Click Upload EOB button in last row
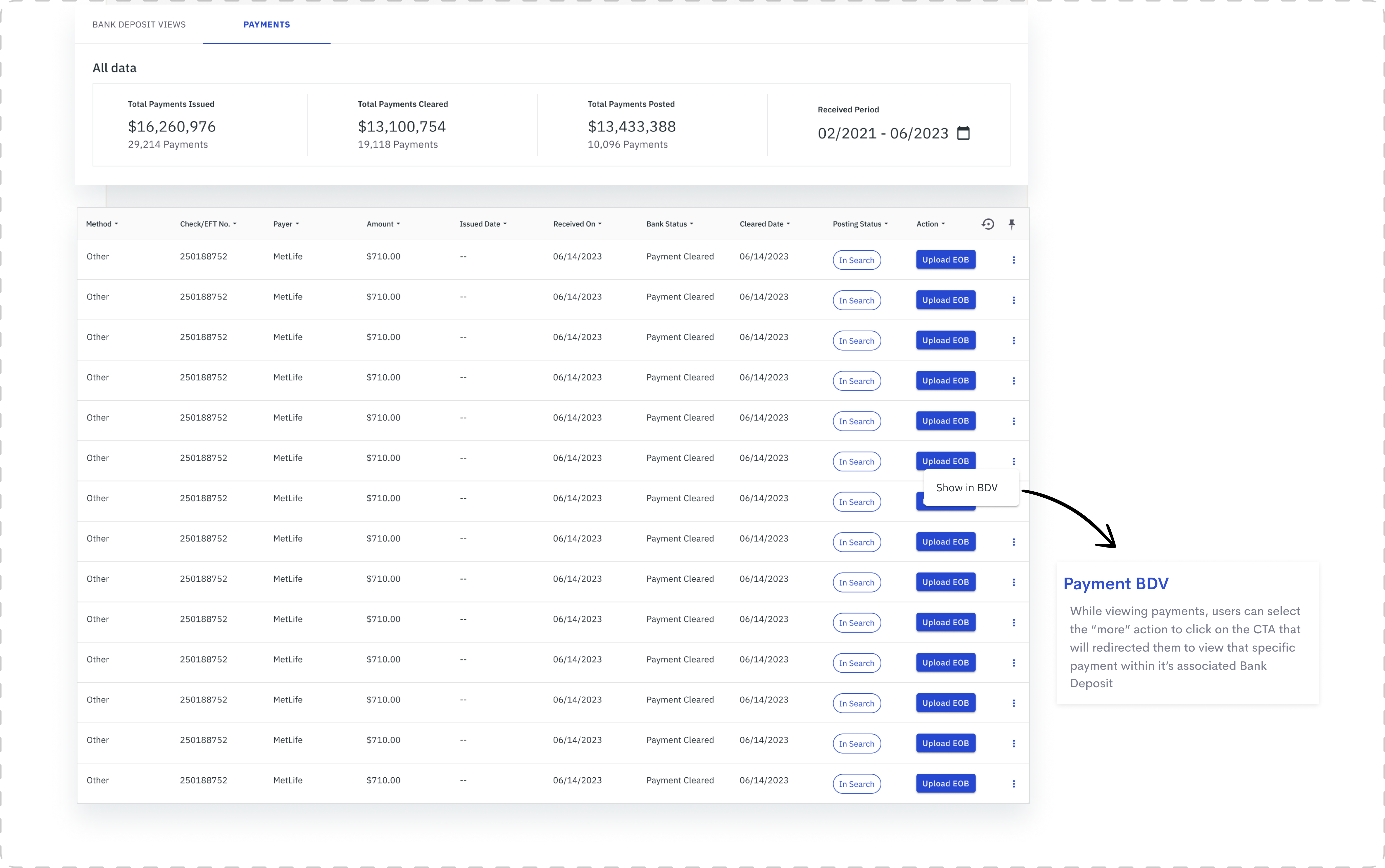The image size is (1385, 868). click(x=945, y=784)
